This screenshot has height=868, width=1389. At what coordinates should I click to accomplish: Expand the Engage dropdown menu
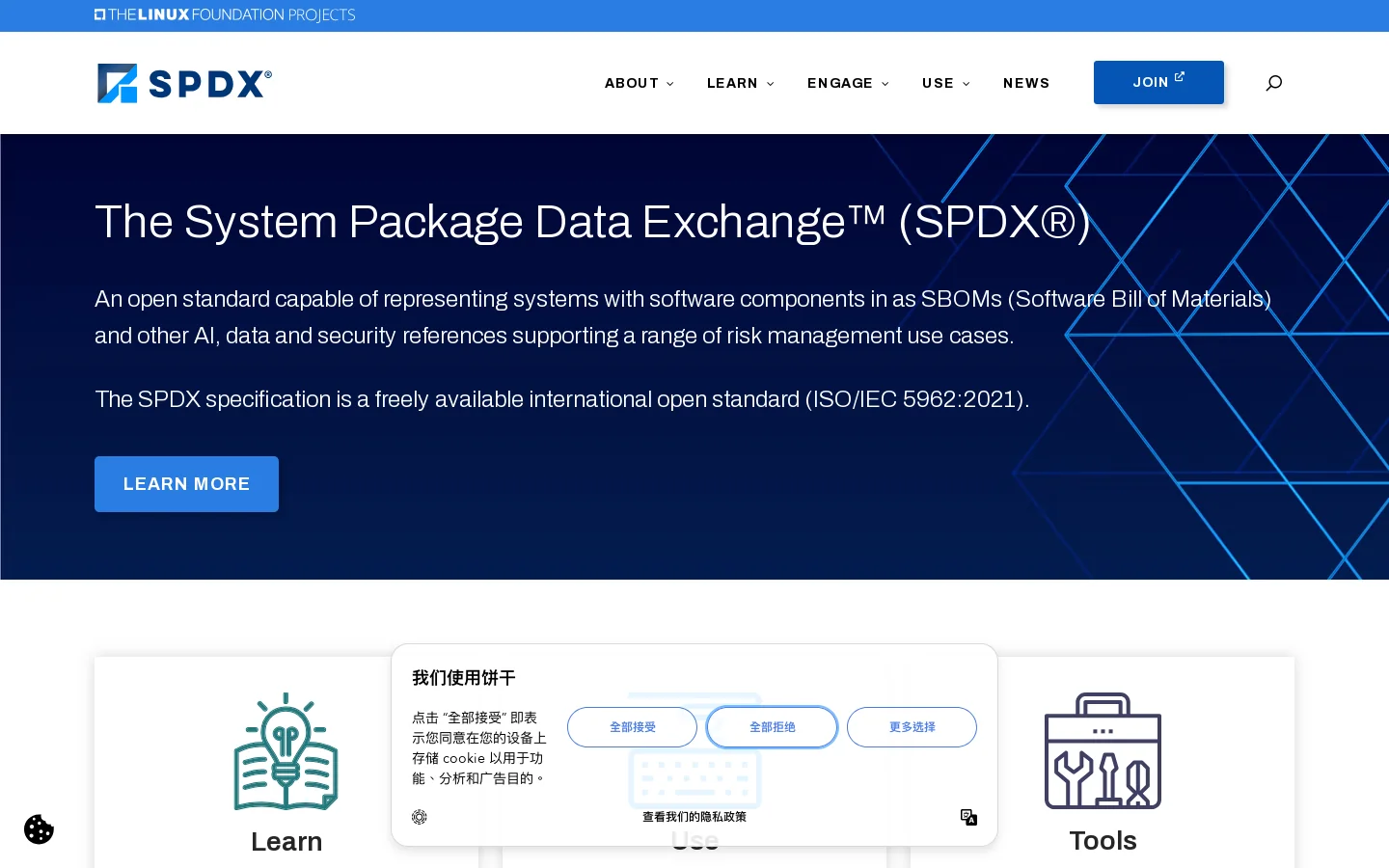[848, 83]
